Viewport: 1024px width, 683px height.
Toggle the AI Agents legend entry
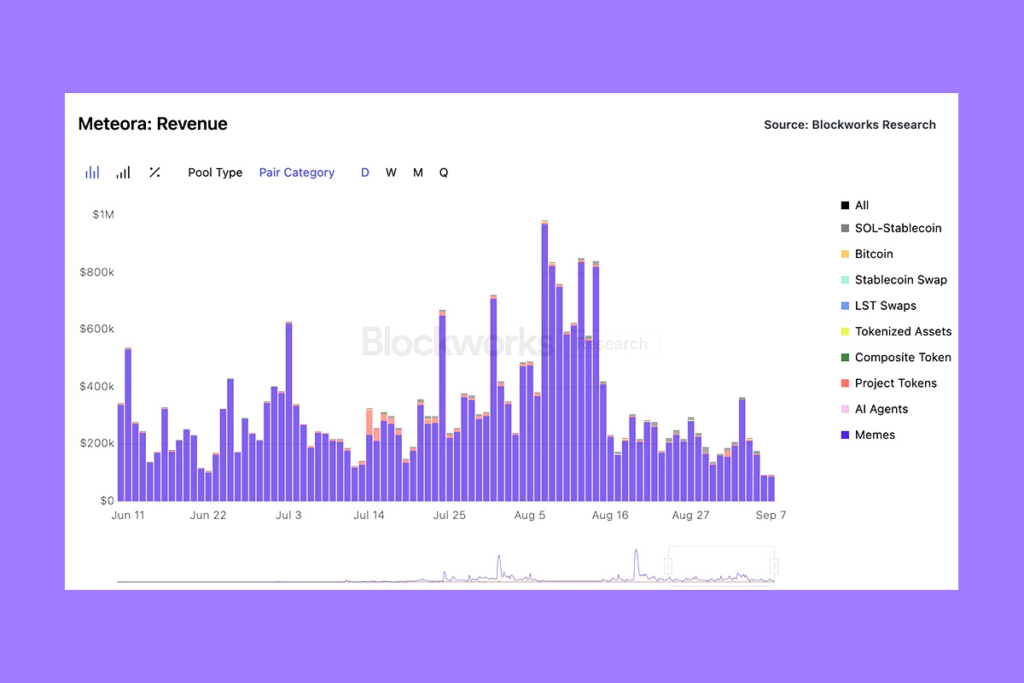[874, 409]
